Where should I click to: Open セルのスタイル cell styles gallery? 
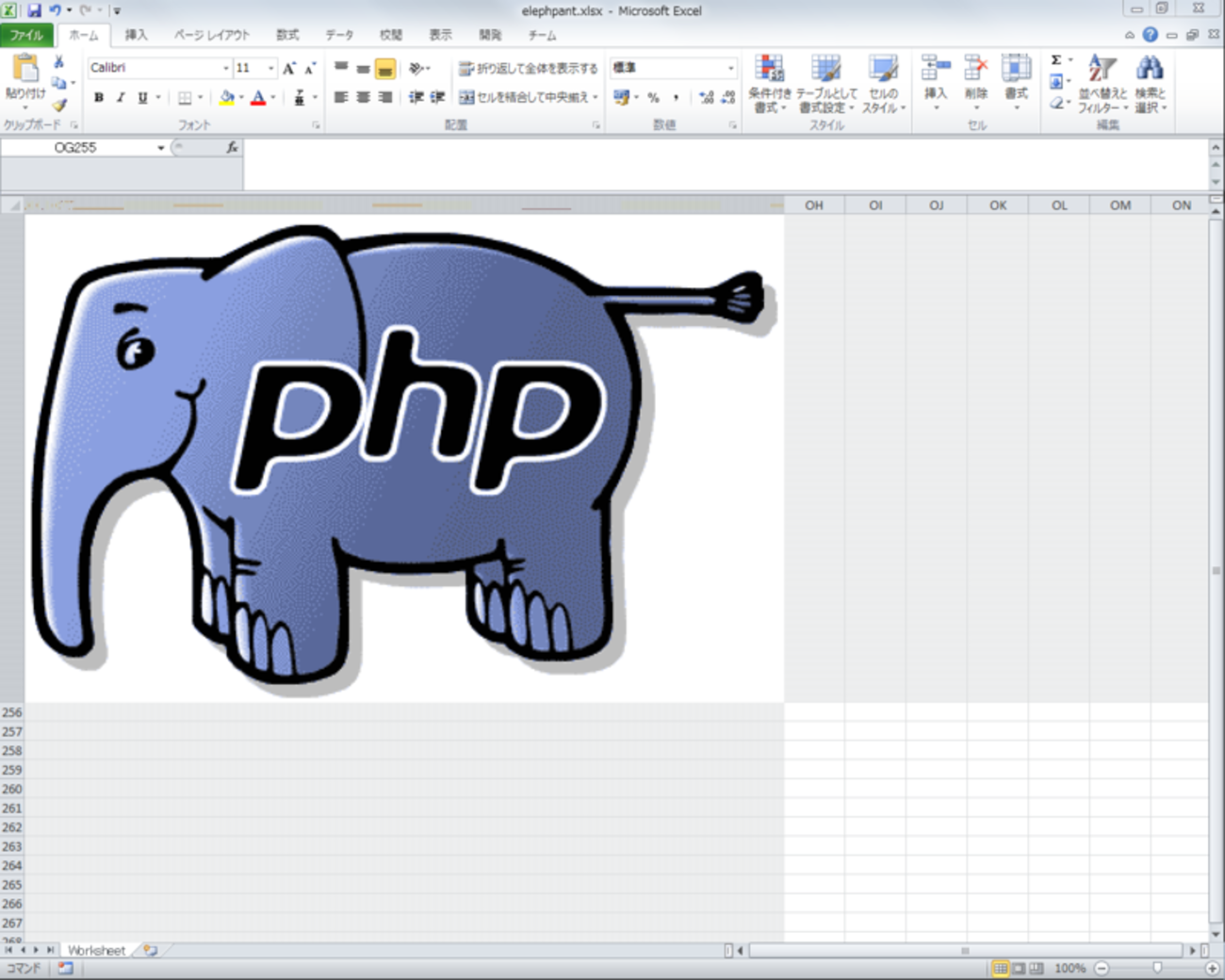(883, 84)
